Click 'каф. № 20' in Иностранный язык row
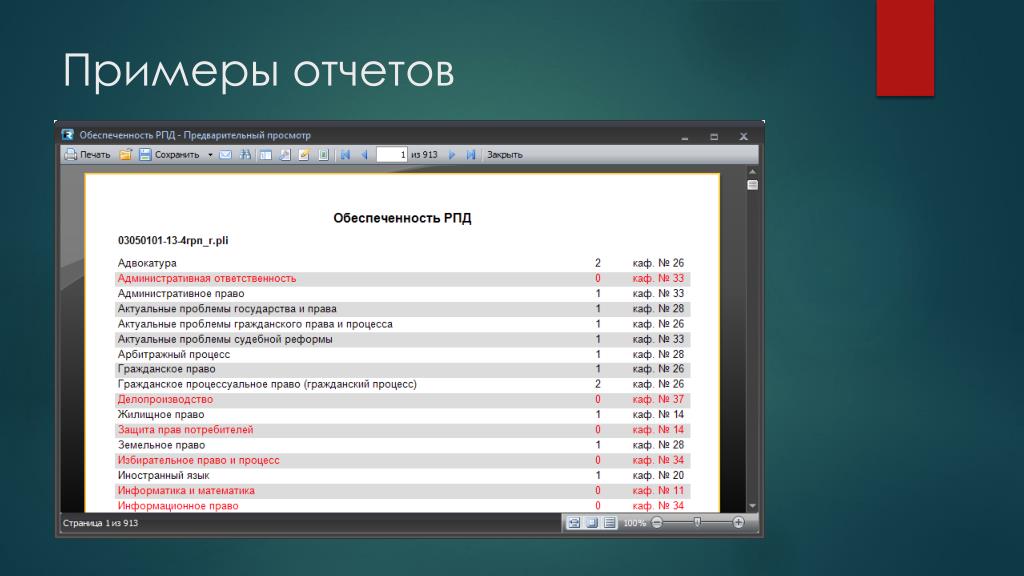 (x=658, y=475)
